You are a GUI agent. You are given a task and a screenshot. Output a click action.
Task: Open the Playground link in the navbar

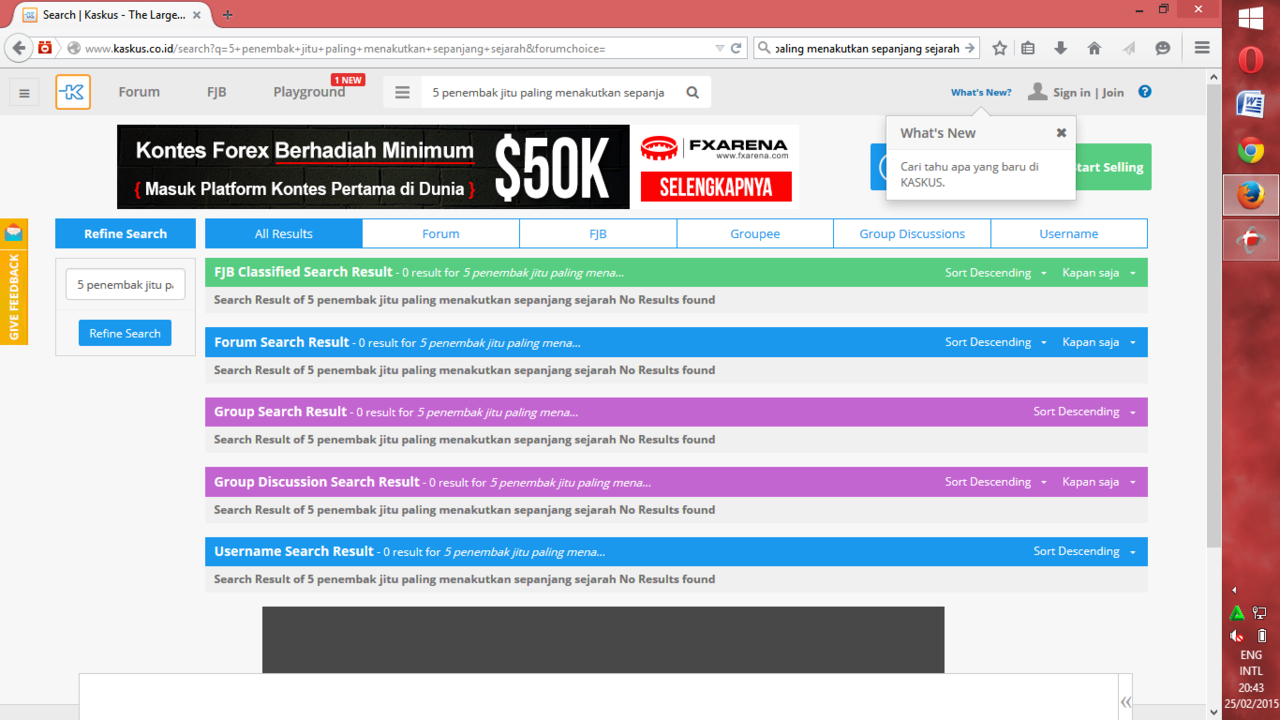click(309, 92)
